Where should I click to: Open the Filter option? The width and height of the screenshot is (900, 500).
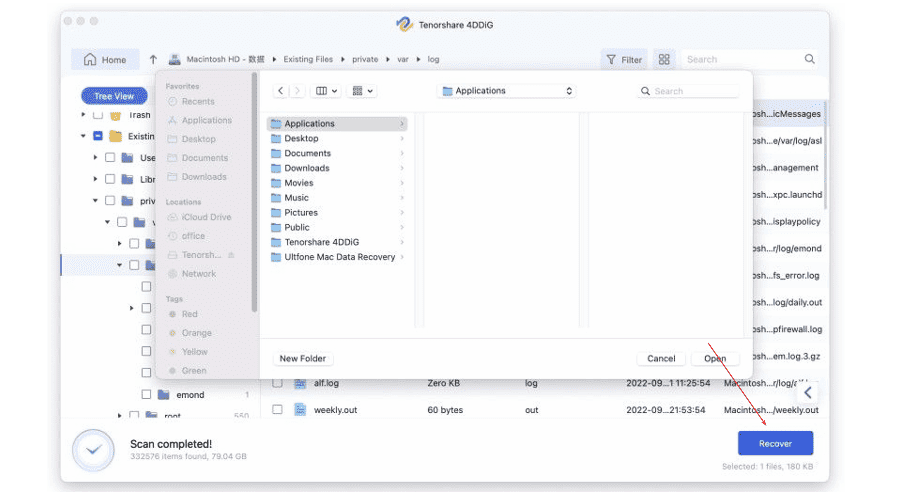point(623,60)
